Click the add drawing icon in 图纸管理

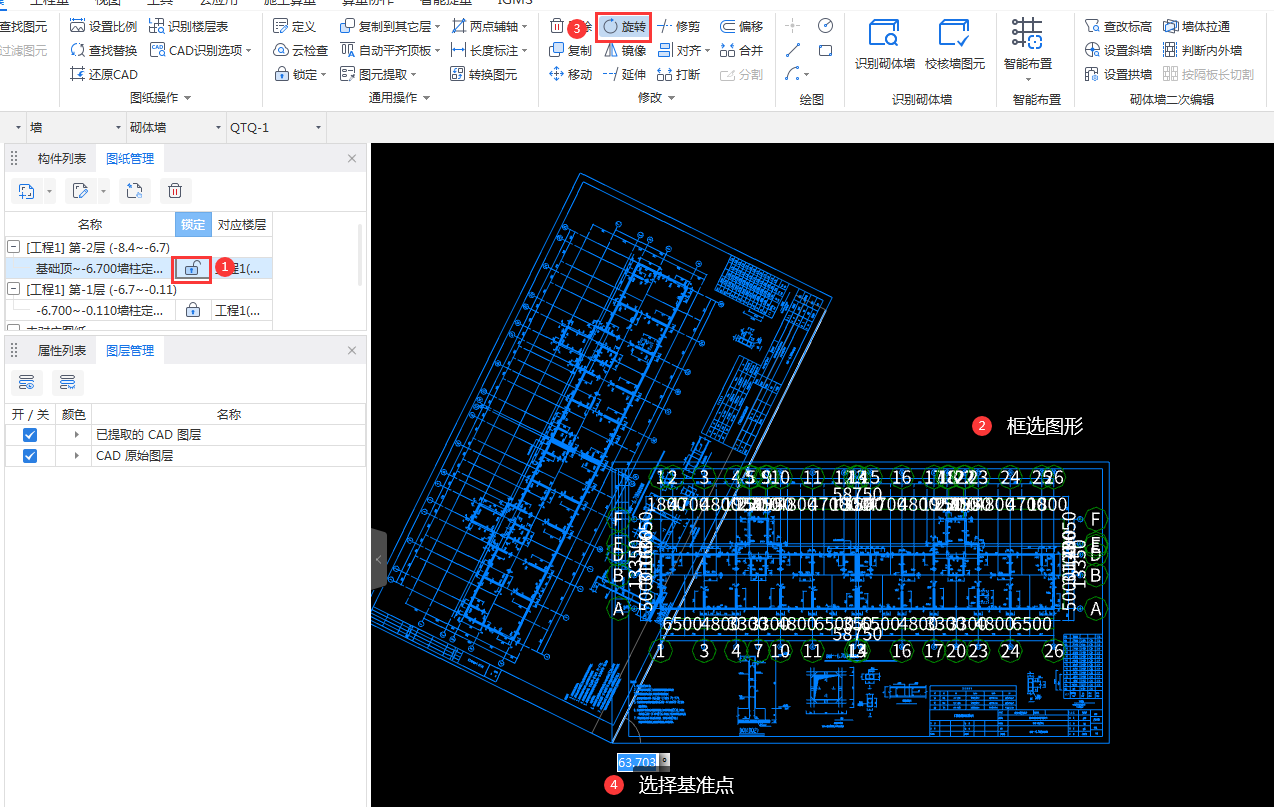click(x=27, y=190)
